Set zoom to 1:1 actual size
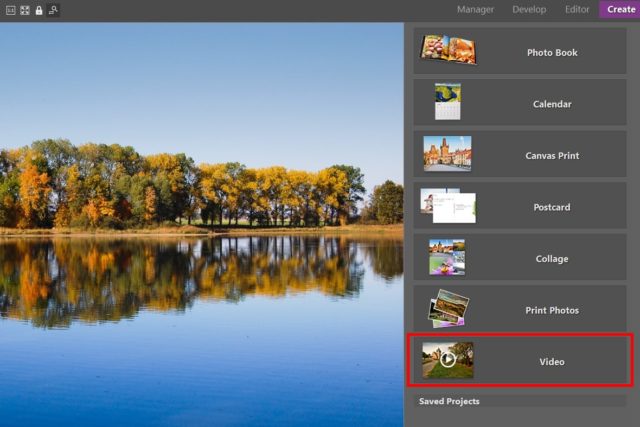 coord(11,10)
